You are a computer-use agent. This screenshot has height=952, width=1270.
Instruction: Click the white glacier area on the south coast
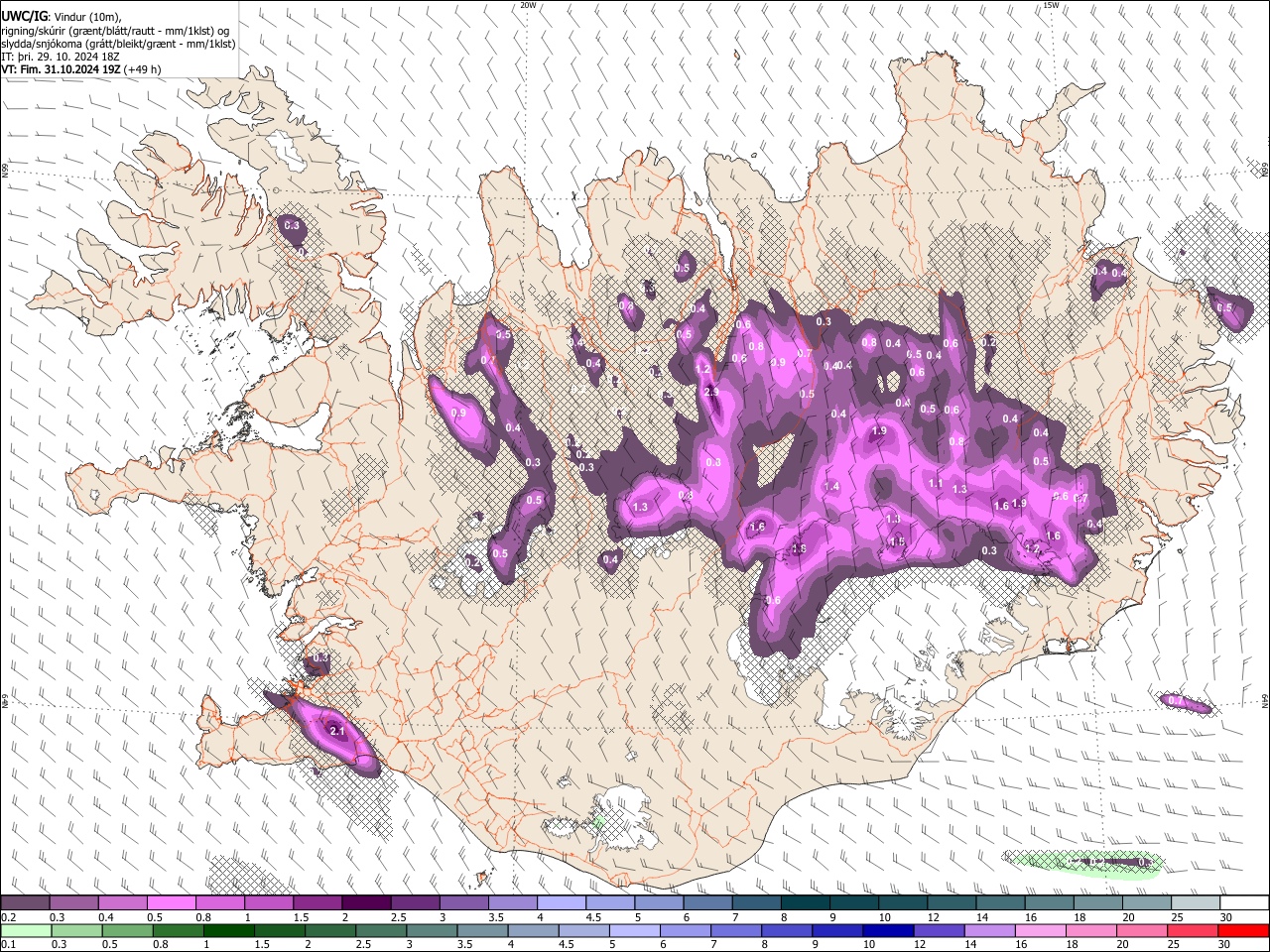[x=622, y=818]
